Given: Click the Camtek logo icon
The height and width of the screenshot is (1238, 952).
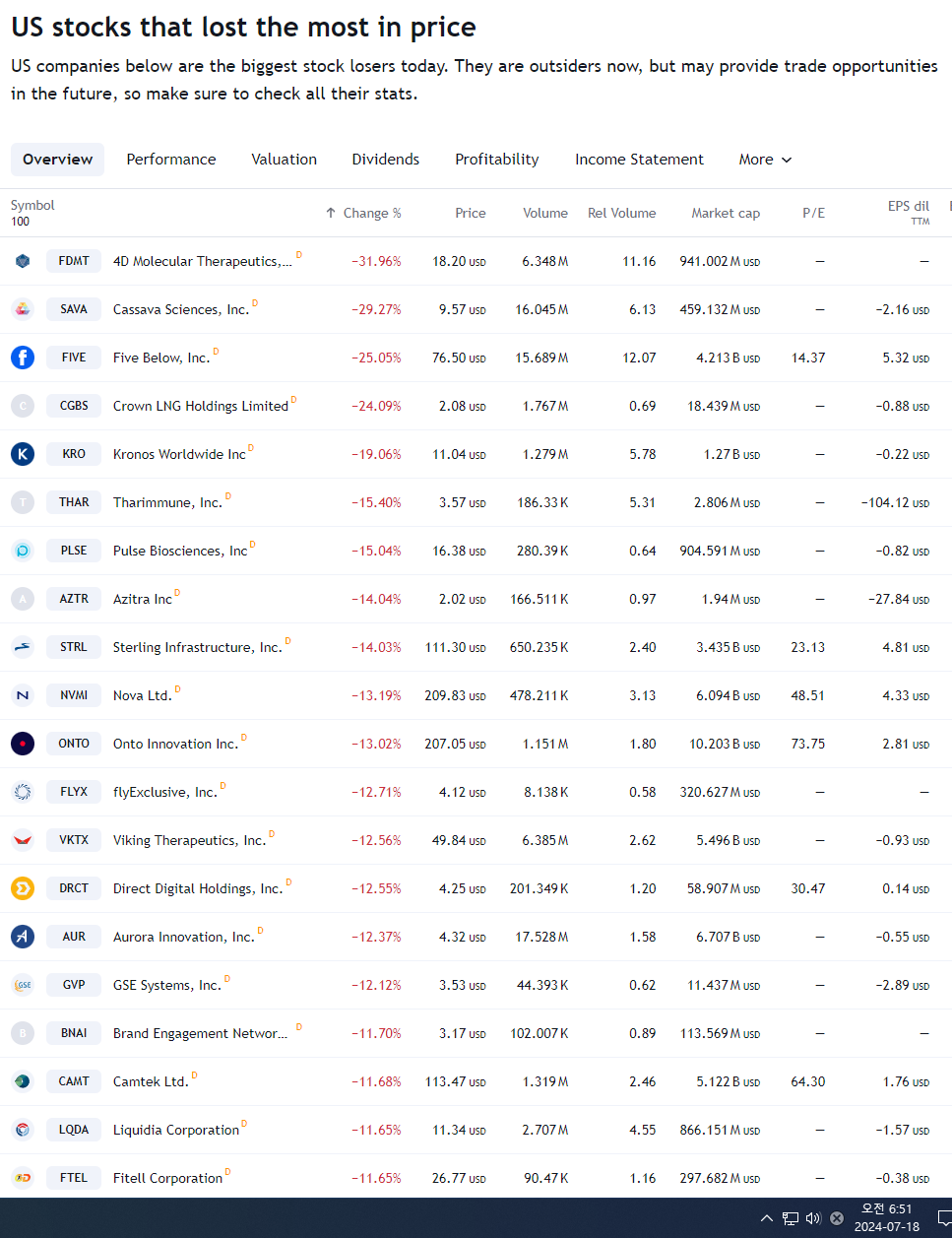Looking at the screenshot, I should point(23,1081).
